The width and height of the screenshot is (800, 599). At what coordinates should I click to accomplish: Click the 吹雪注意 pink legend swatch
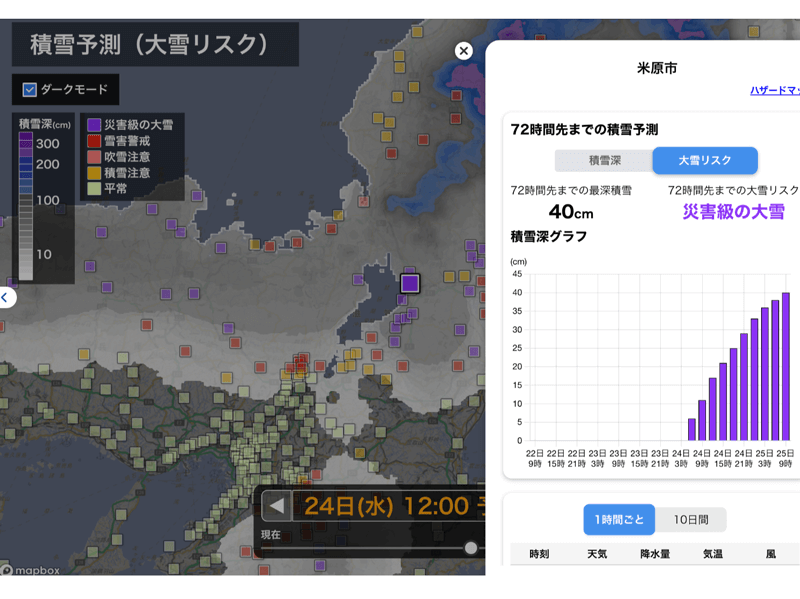coord(93,157)
